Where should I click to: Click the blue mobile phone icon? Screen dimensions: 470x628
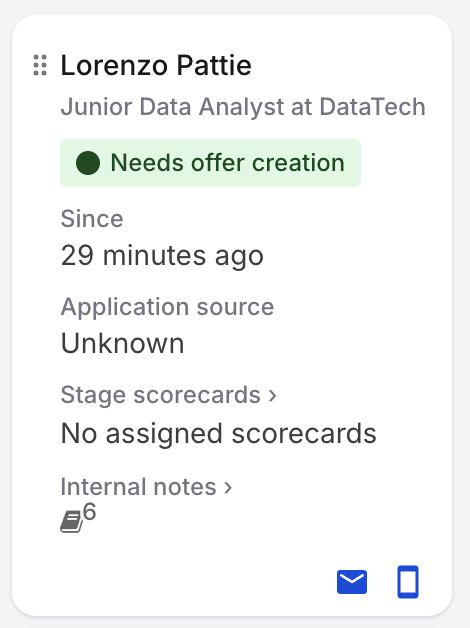[408, 582]
